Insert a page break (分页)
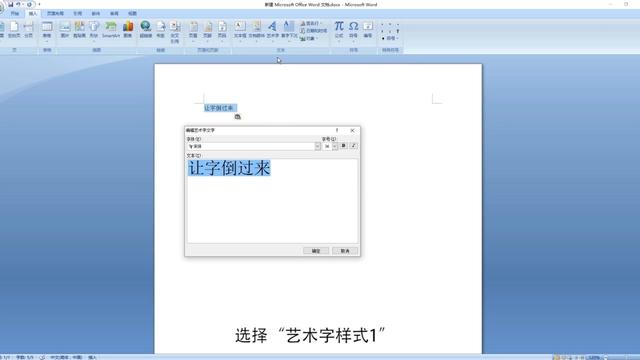 pyautogui.click(x=28, y=30)
